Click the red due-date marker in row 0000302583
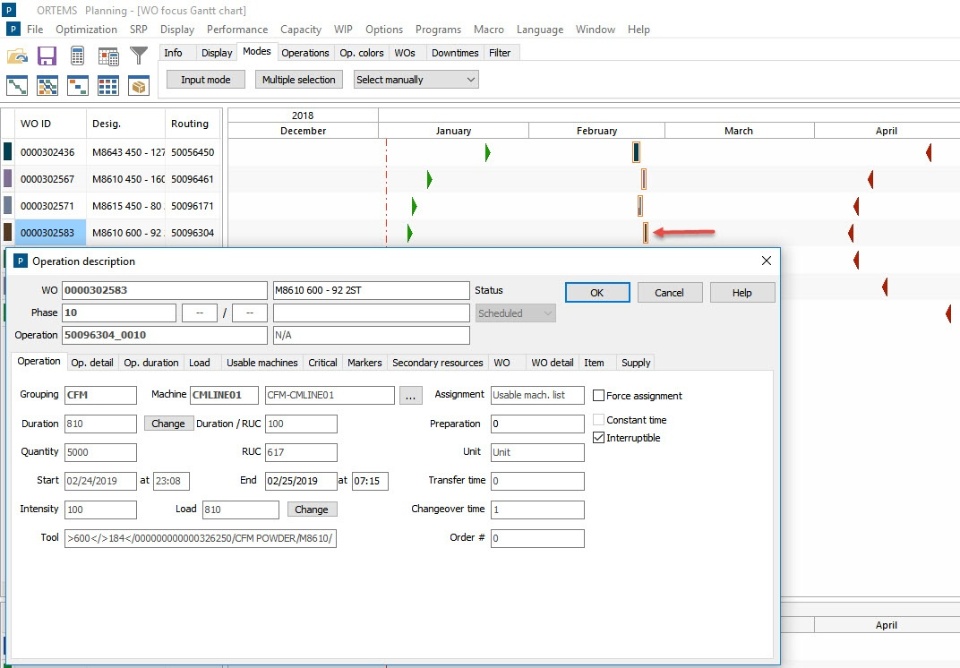 [850, 233]
